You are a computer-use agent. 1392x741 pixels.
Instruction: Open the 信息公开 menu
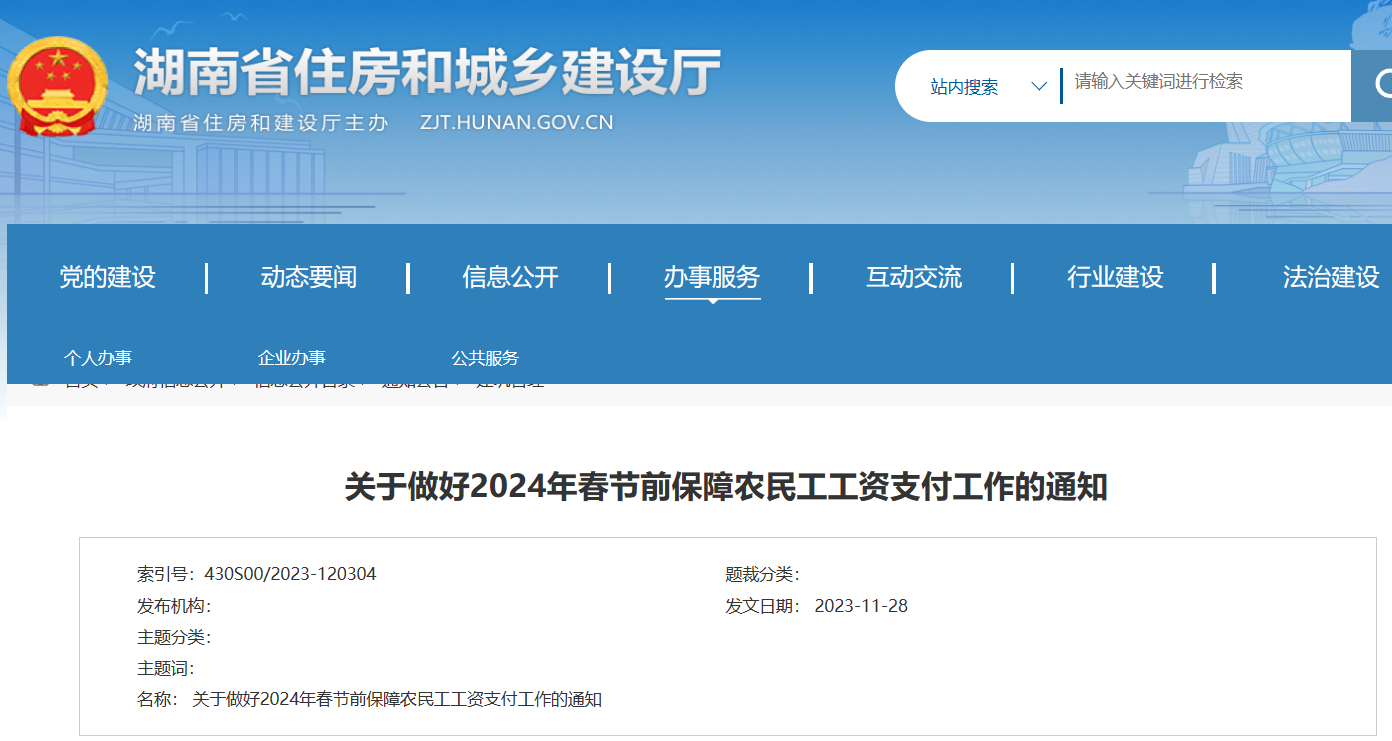pyautogui.click(x=511, y=278)
